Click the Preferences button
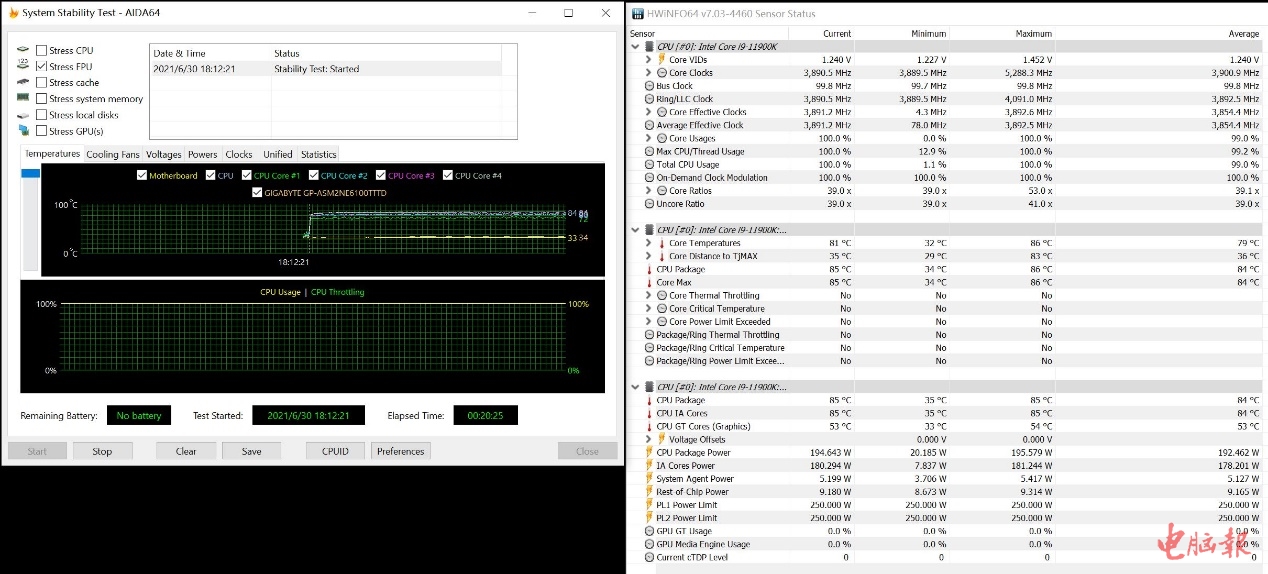This screenshot has height=574, width=1268. [x=400, y=451]
